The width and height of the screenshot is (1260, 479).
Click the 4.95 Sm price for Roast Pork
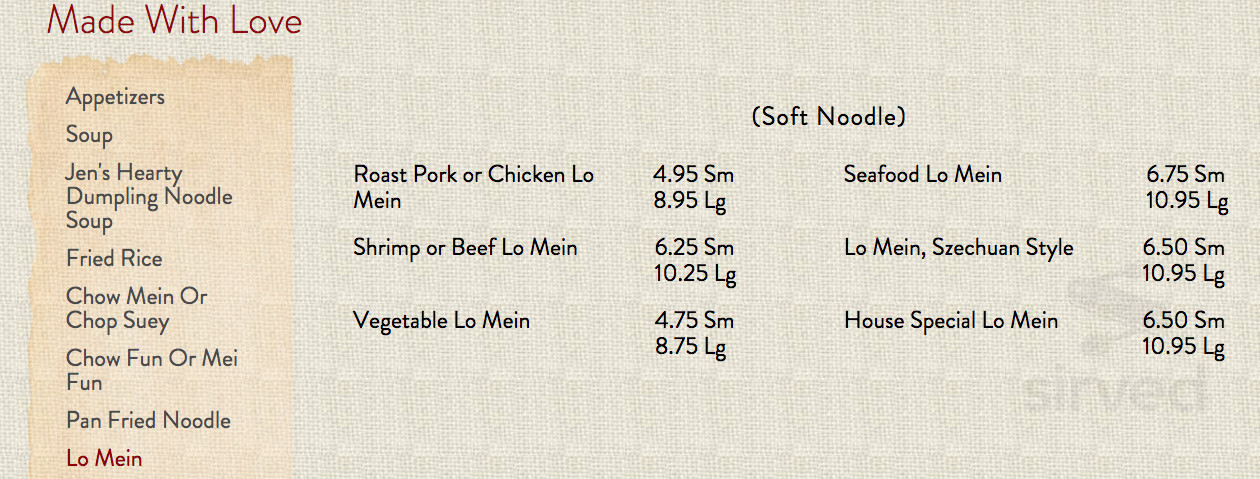point(694,175)
